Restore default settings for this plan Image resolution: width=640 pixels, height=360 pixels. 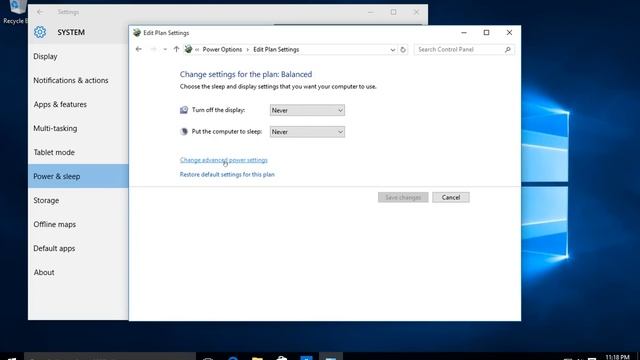tap(227, 174)
